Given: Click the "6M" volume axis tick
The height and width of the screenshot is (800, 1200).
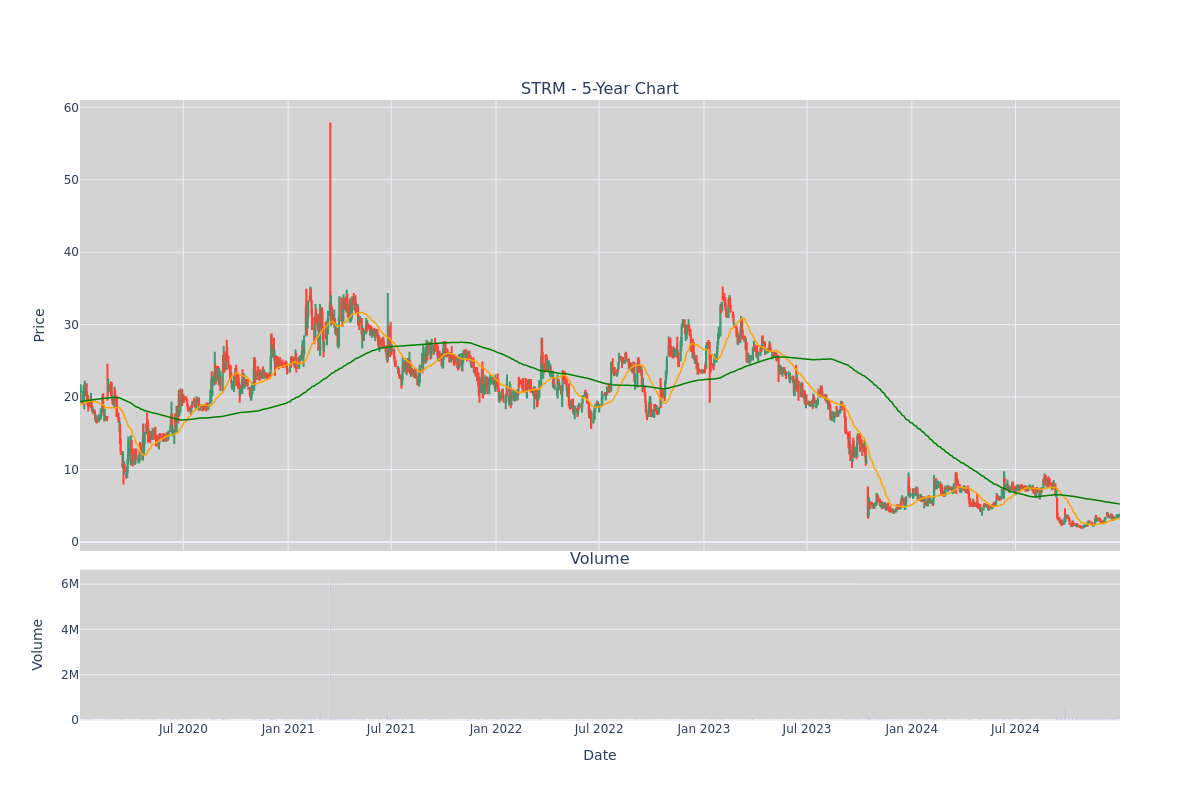Looking at the screenshot, I should [70, 584].
